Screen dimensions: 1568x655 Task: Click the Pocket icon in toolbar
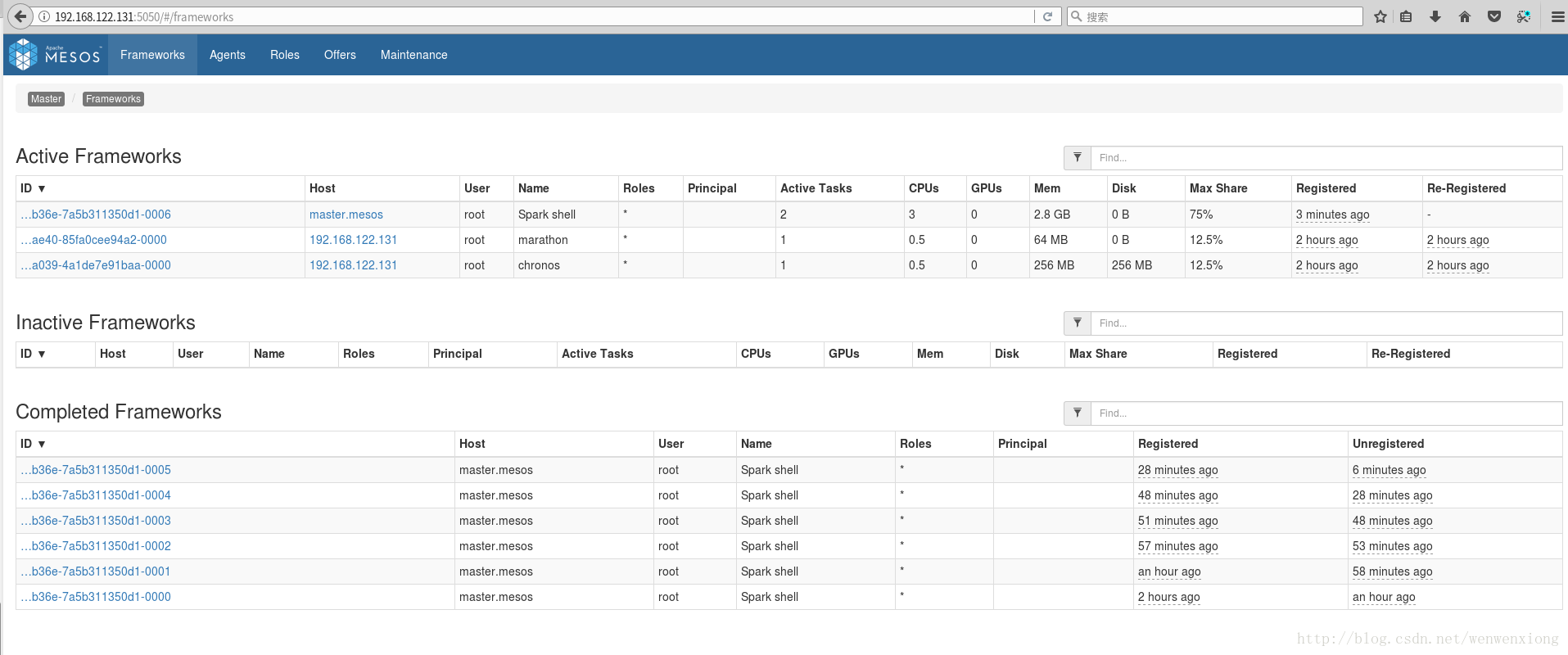[1494, 16]
